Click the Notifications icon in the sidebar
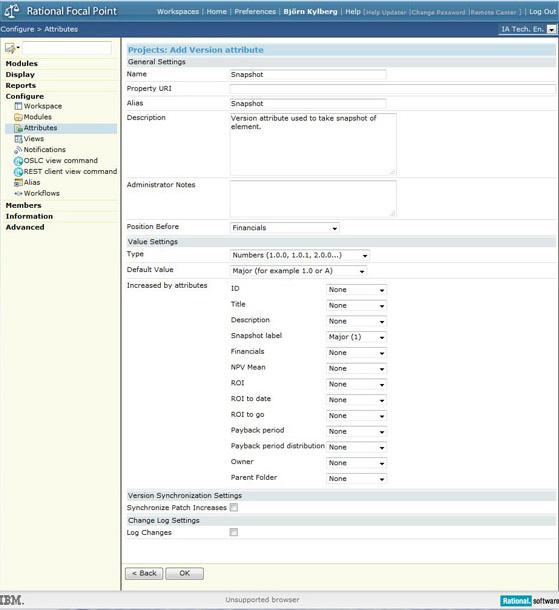Screen dimensions: 559x610 [x=18, y=150]
